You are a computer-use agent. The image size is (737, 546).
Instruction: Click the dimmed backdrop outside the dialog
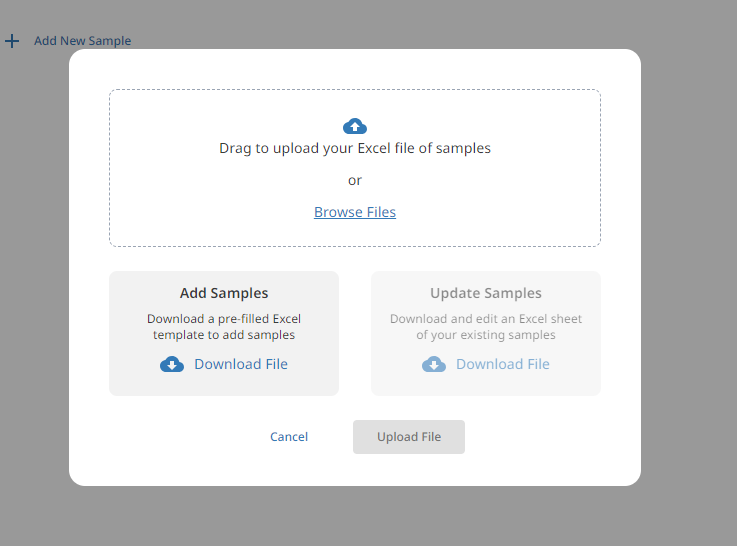[690, 300]
